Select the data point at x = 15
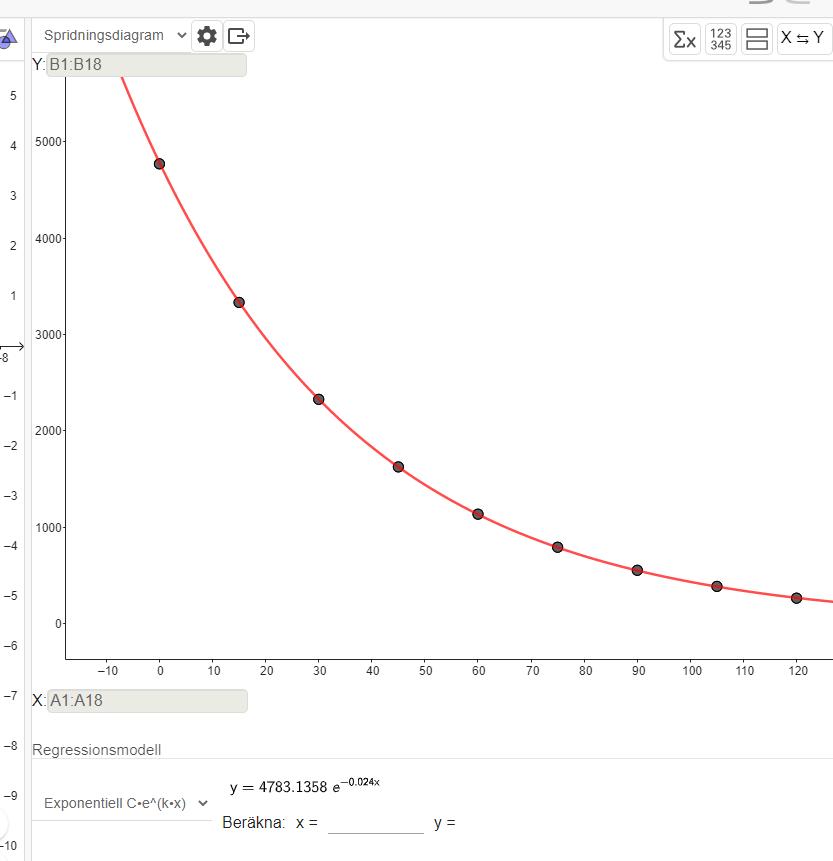The height and width of the screenshot is (861, 833). tap(239, 302)
